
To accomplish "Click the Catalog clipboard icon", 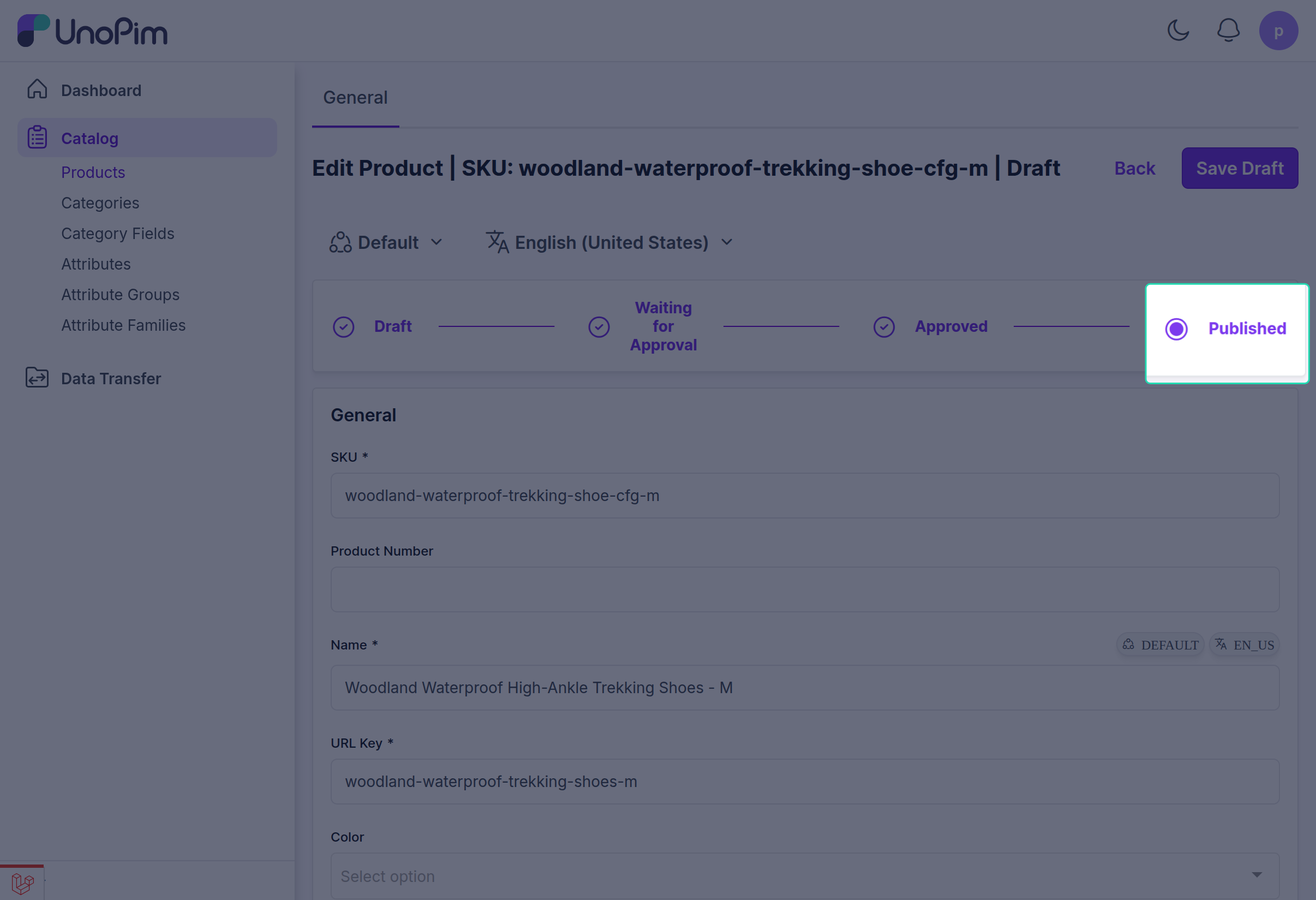I will click(37, 138).
